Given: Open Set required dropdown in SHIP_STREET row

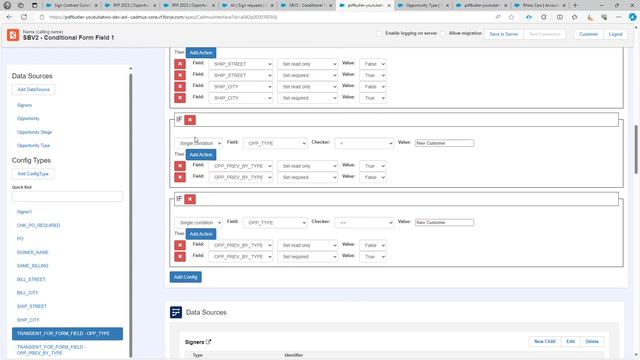Looking at the screenshot, I should point(308,76).
